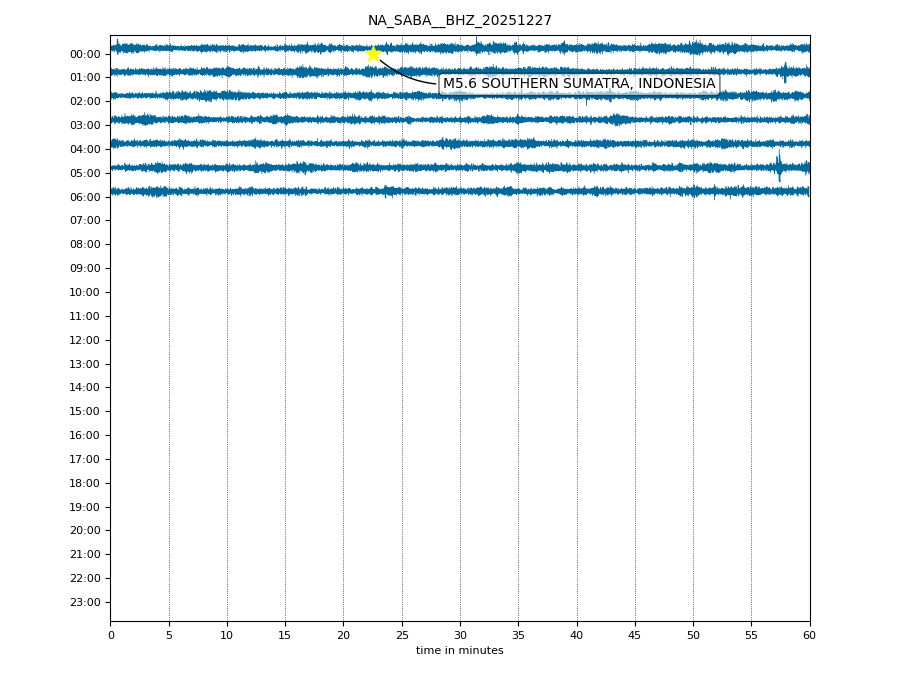919x690 pixels.
Task: Select the 06:00 hour label
Action: (85, 197)
